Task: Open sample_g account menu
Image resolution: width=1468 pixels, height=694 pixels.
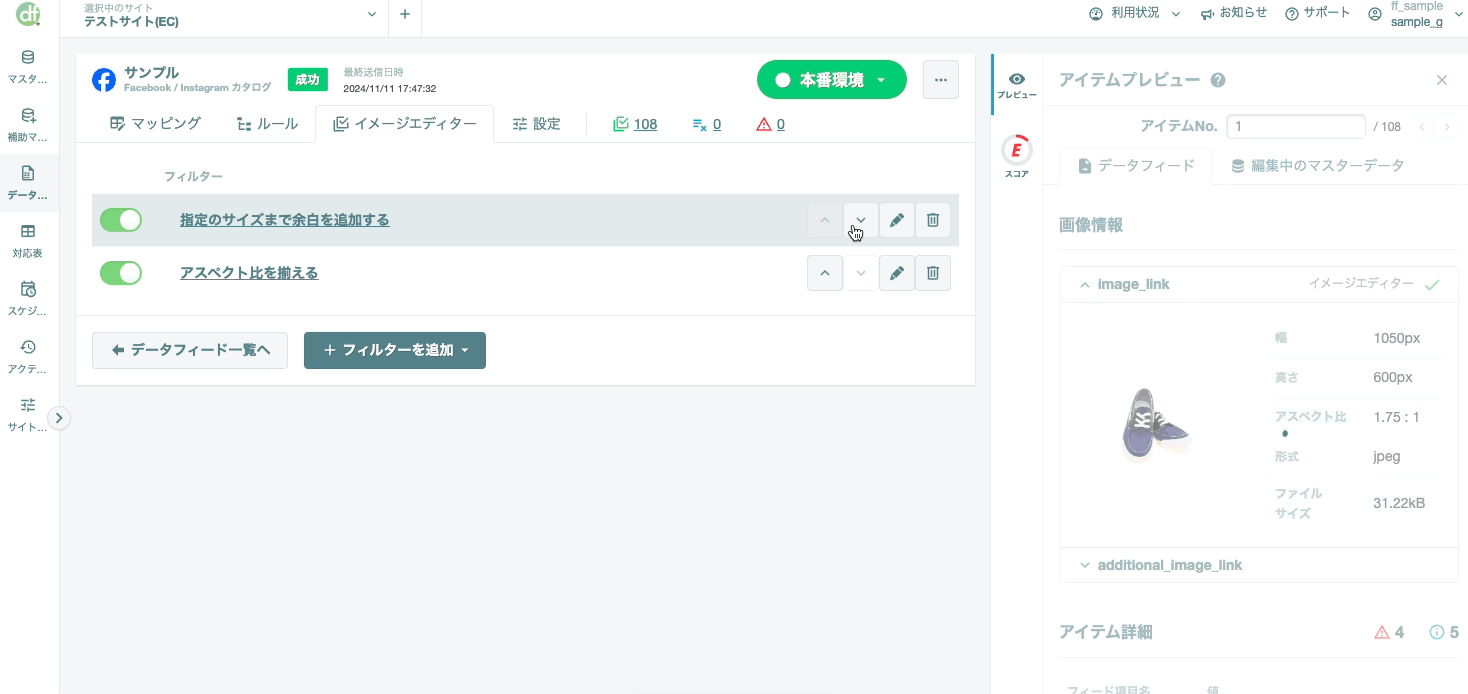Action: point(1415,14)
